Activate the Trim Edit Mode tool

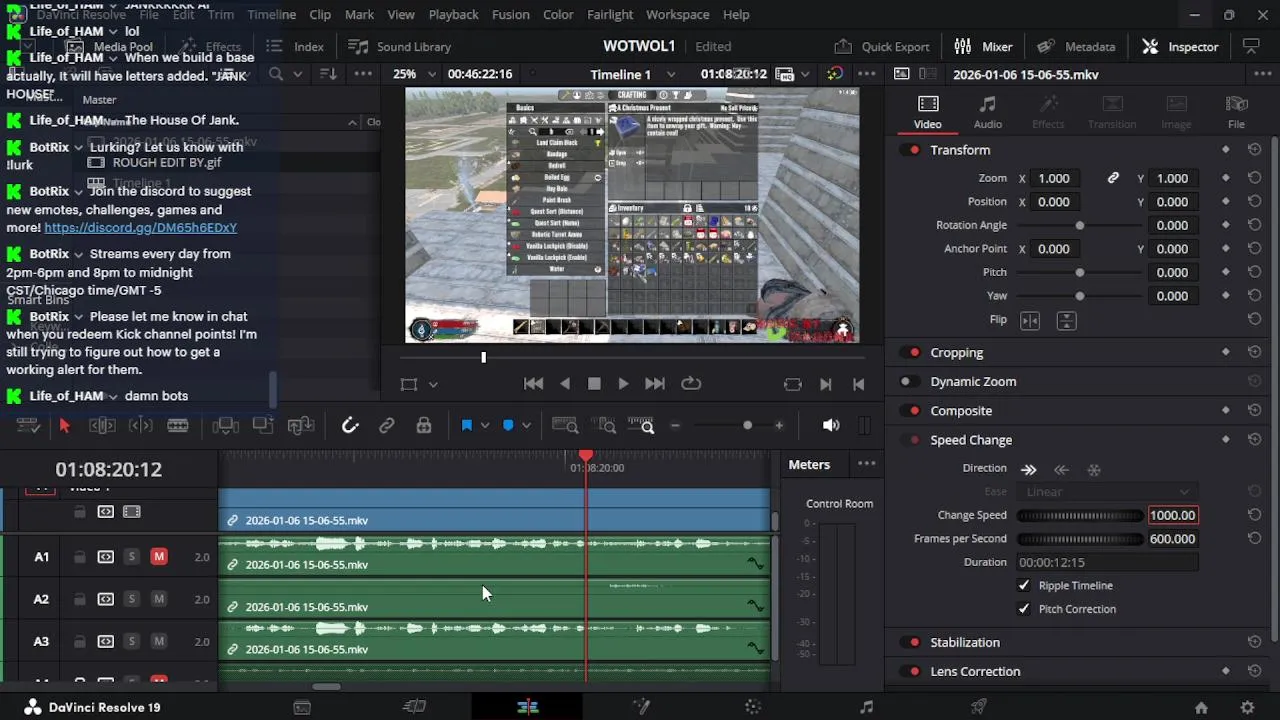(x=102, y=426)
